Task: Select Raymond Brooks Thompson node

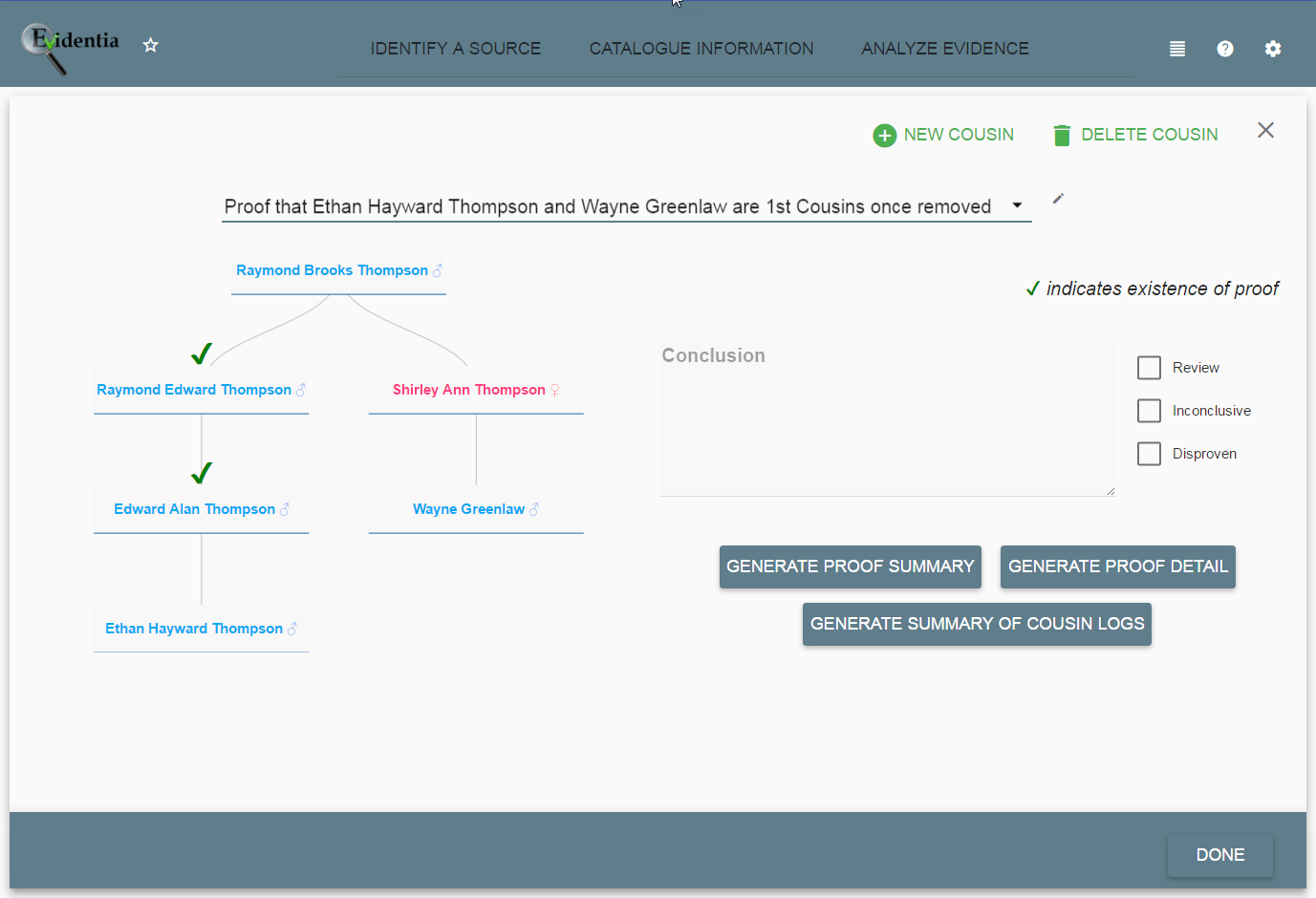Action: coord(338,270)
